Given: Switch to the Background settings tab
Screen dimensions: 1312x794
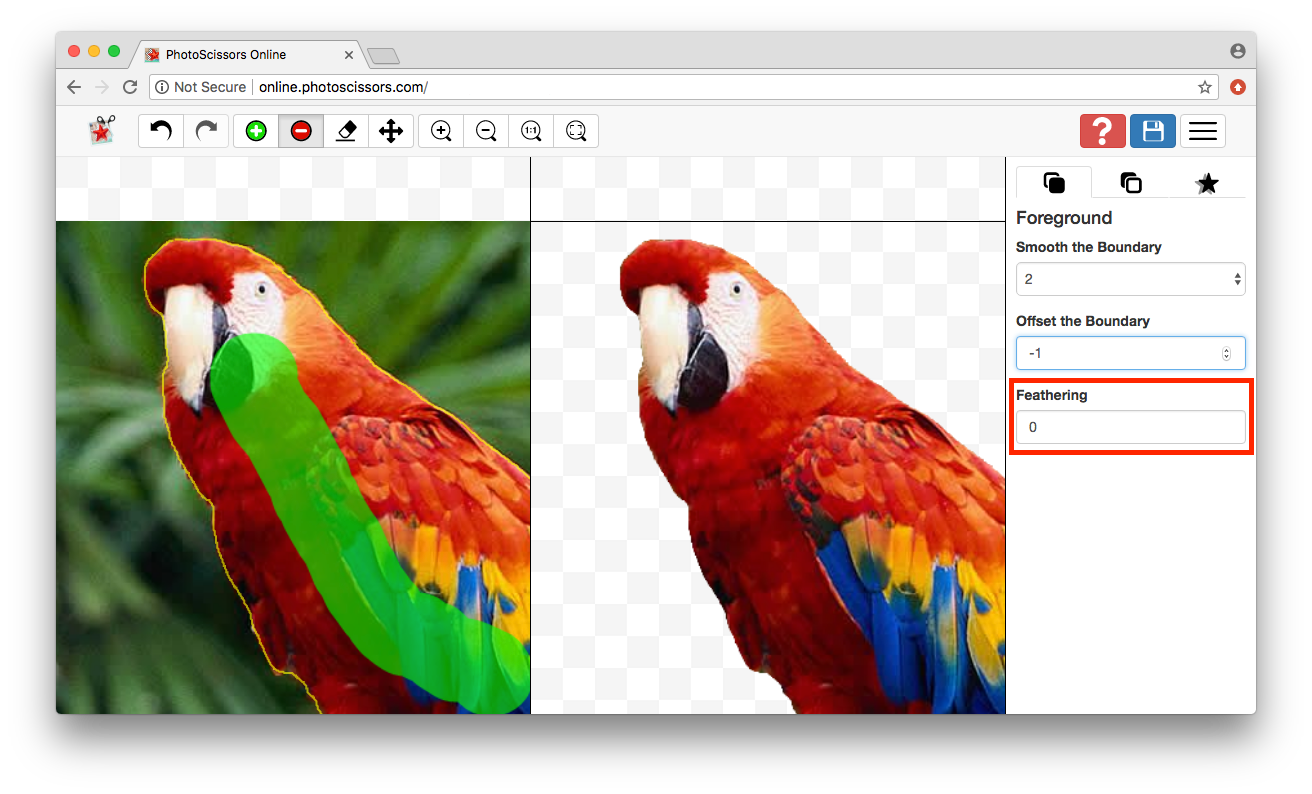Looking at the screenshot, I should pyautogui.click(x=1130, y=183).
